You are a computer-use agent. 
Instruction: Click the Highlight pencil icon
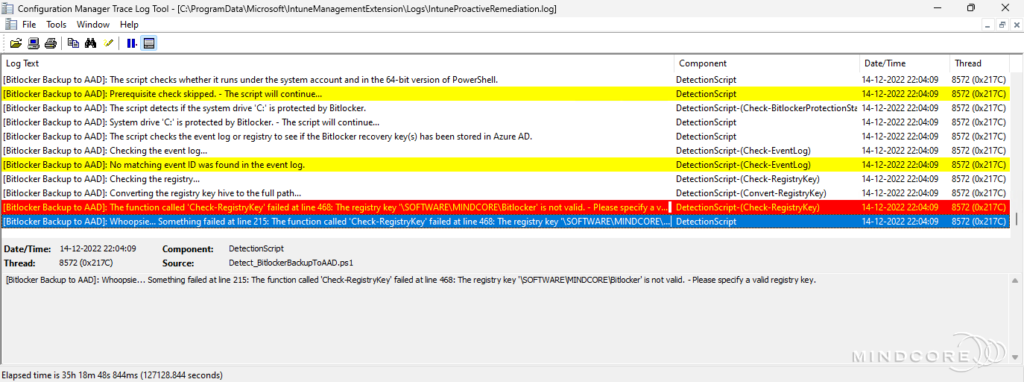click(108, 44)
